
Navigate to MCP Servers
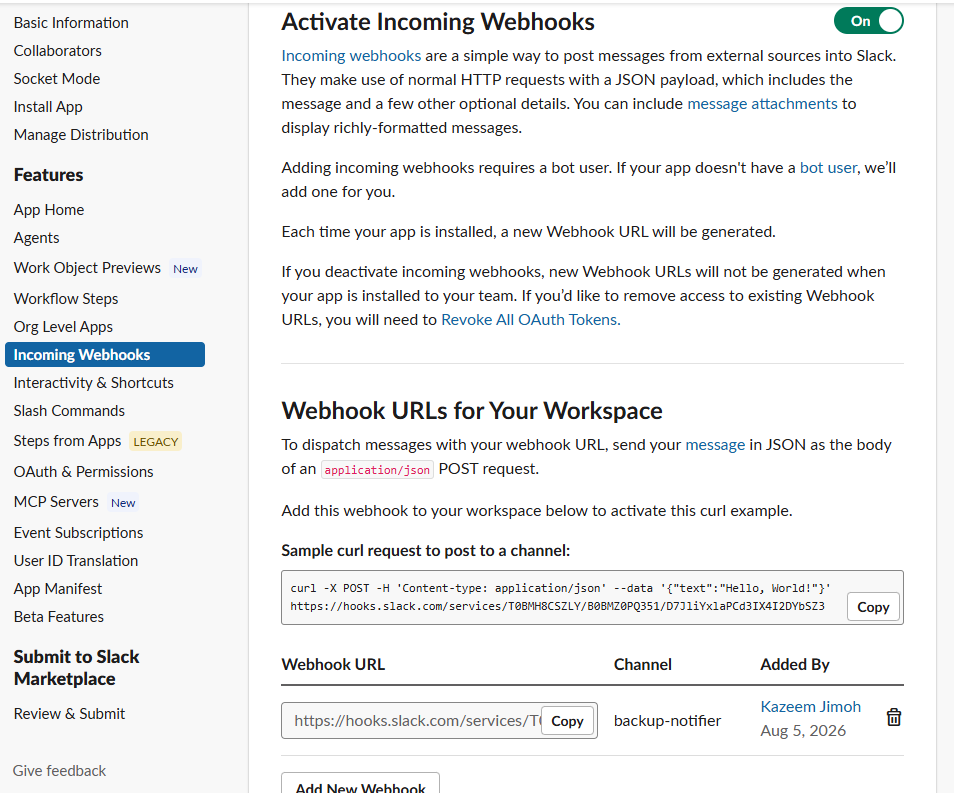(56, 501)
